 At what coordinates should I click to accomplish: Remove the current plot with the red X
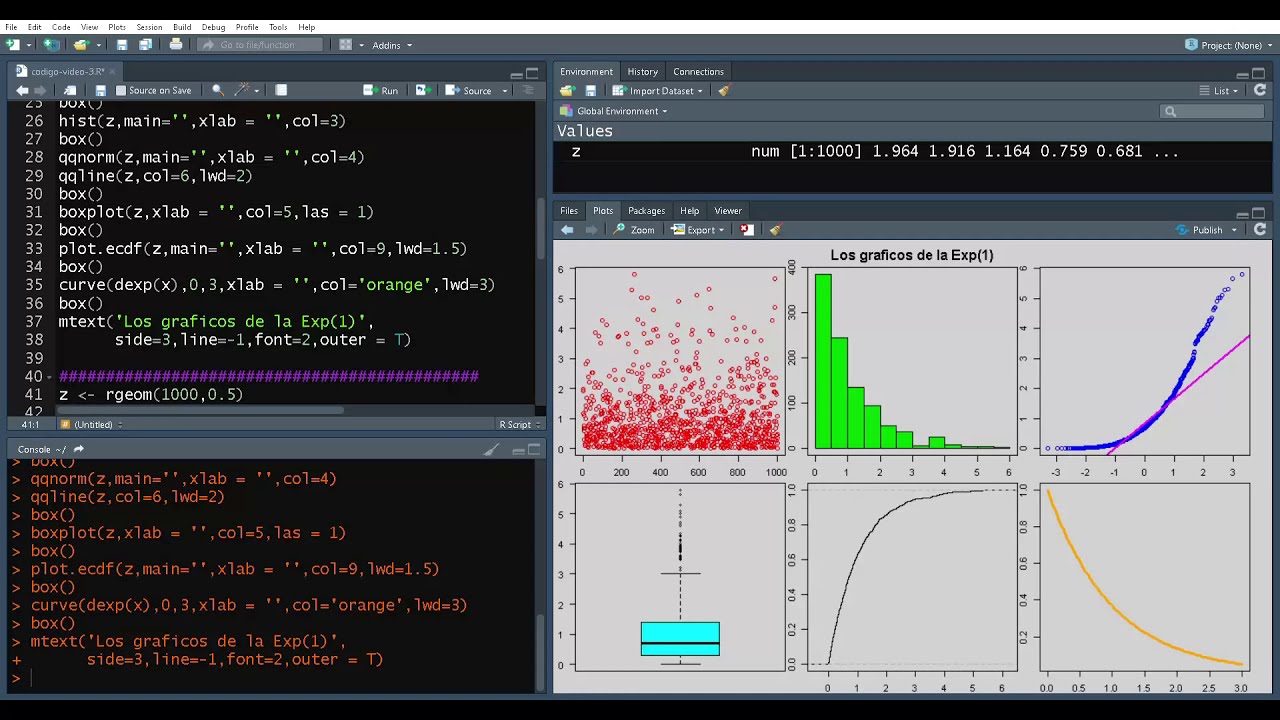[747, 230]
